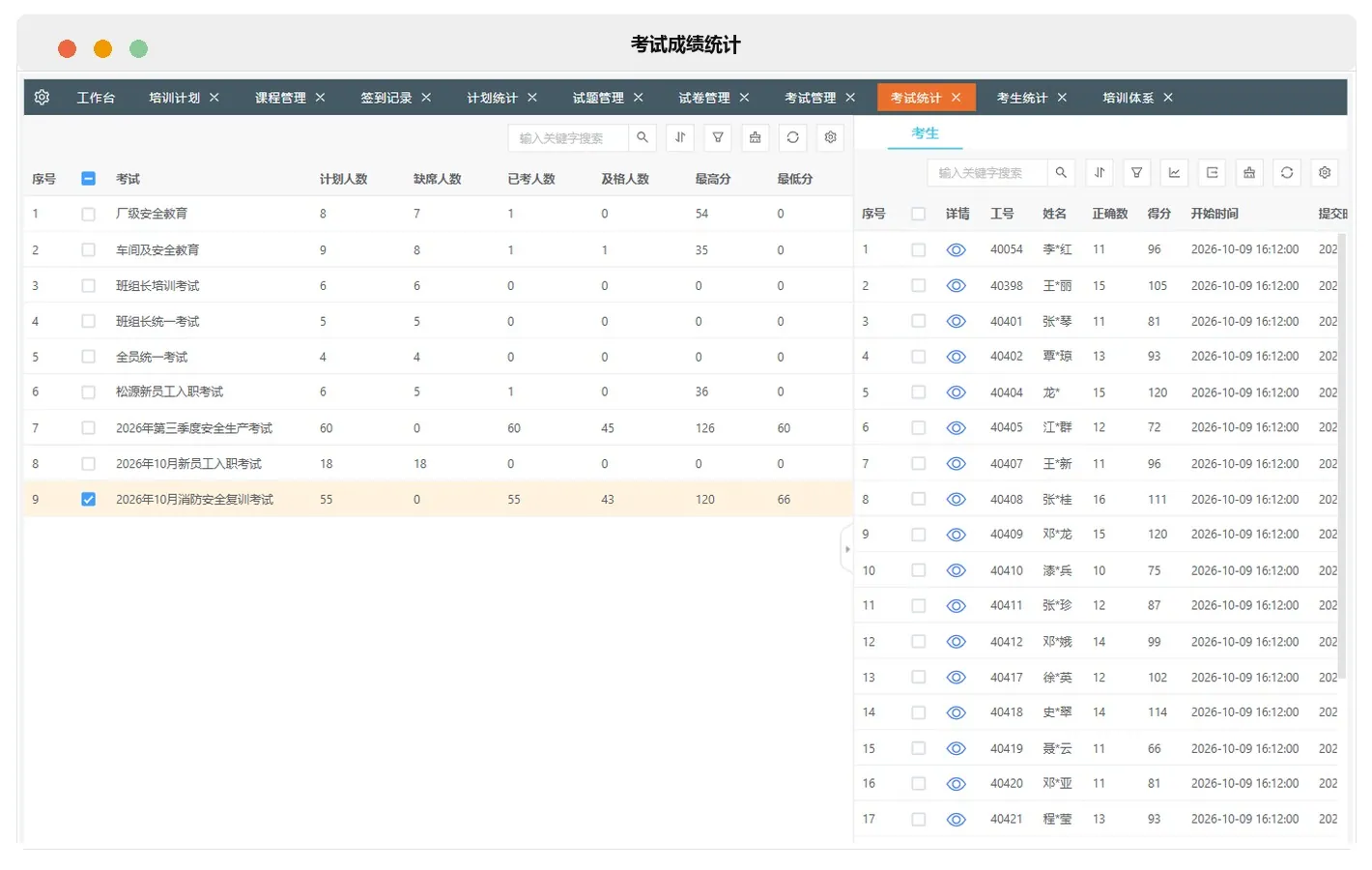Refresh the 考生 panel table
Screen dimensions: 1372x870
pos(1287,172)
